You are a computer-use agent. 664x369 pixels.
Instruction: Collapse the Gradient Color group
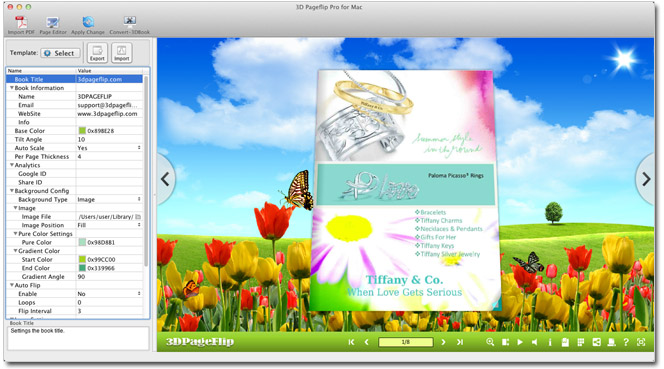click(15, 250)
